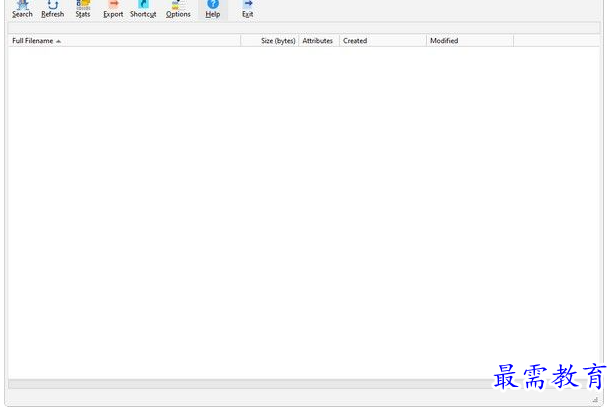Open the Options settings
Viewport: 615px width, 408px height.
178,9
